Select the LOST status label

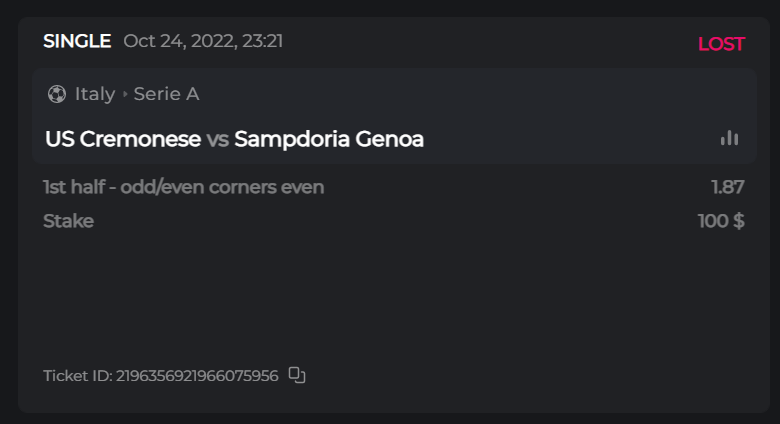click(721, 44)
